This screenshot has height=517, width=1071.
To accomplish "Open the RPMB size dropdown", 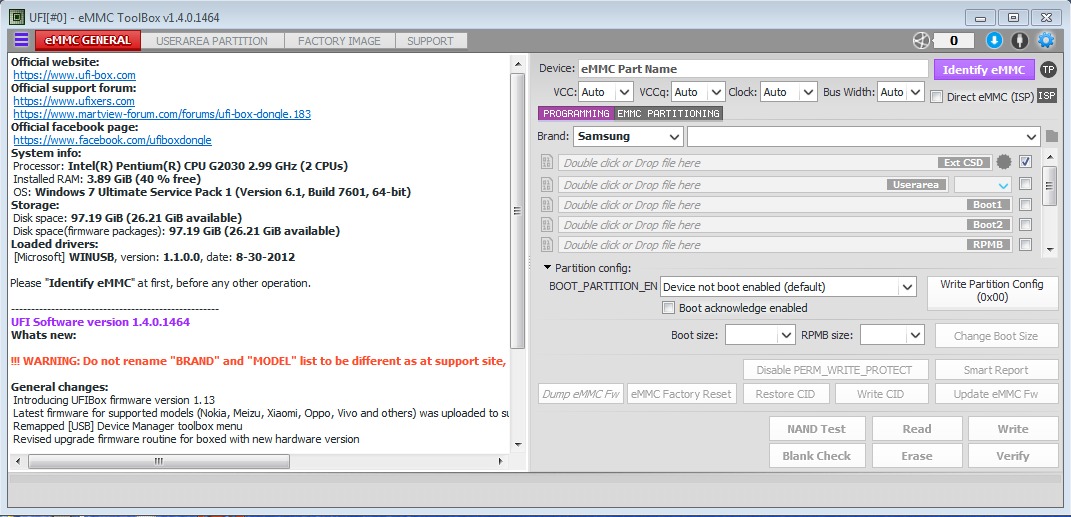I will point(892,335).
